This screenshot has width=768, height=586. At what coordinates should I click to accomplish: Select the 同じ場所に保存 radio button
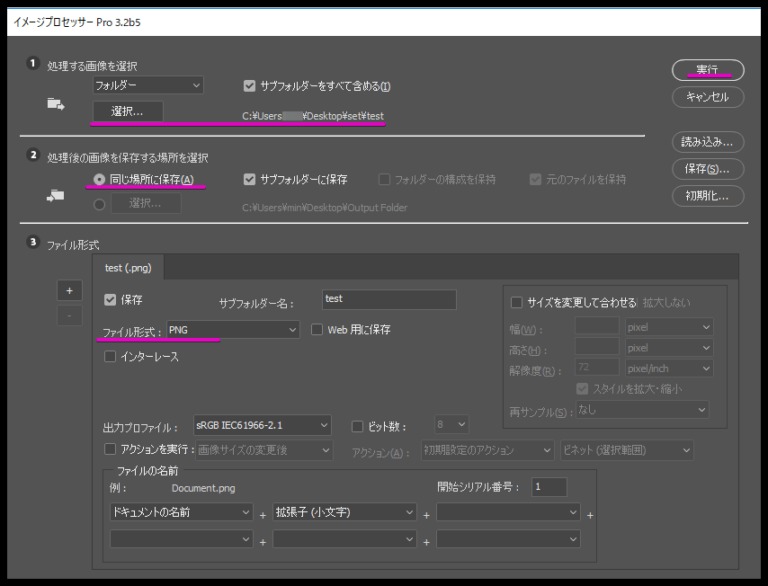tap(100, 180)
